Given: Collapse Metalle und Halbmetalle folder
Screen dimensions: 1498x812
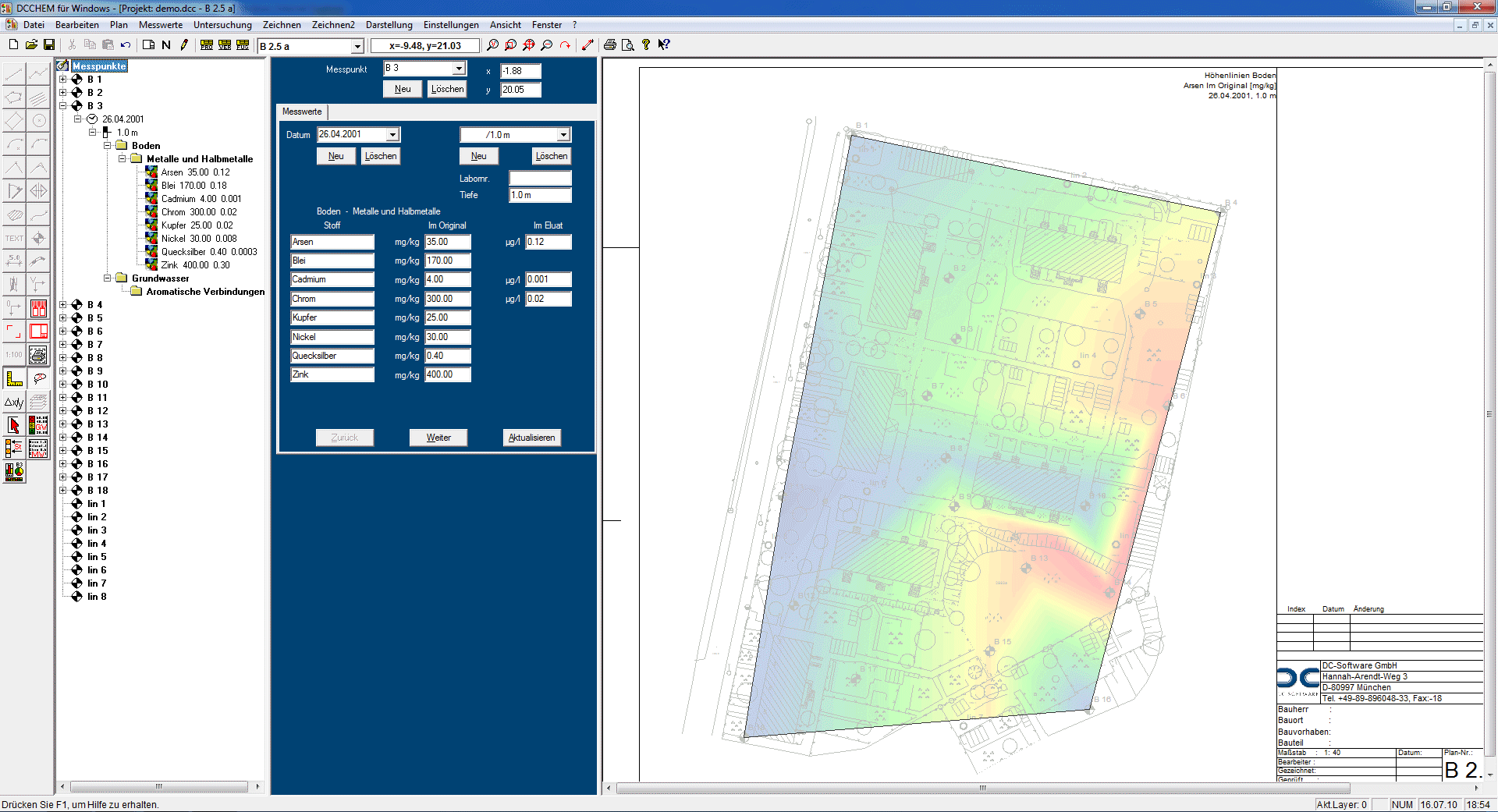Looking at the screenshot, I should 122,159.
